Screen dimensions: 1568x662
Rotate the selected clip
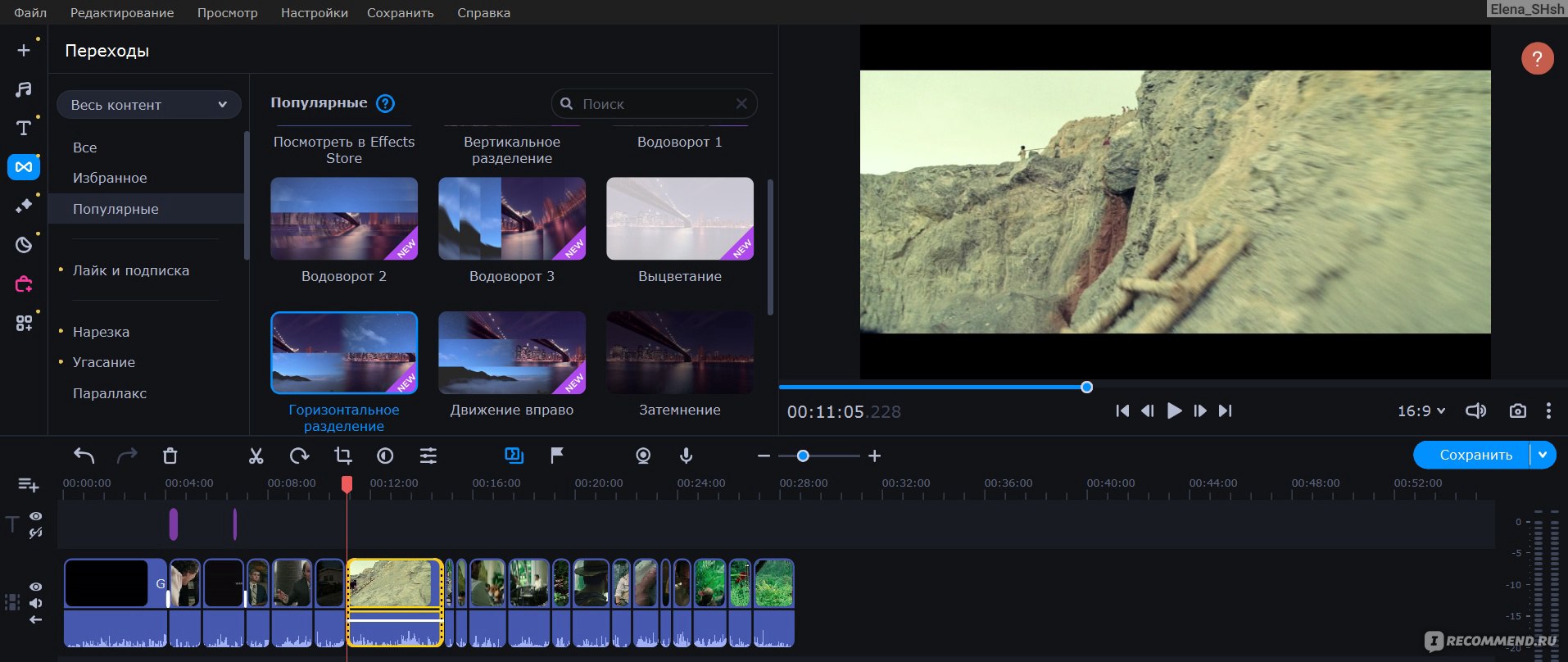coord(299,456)
